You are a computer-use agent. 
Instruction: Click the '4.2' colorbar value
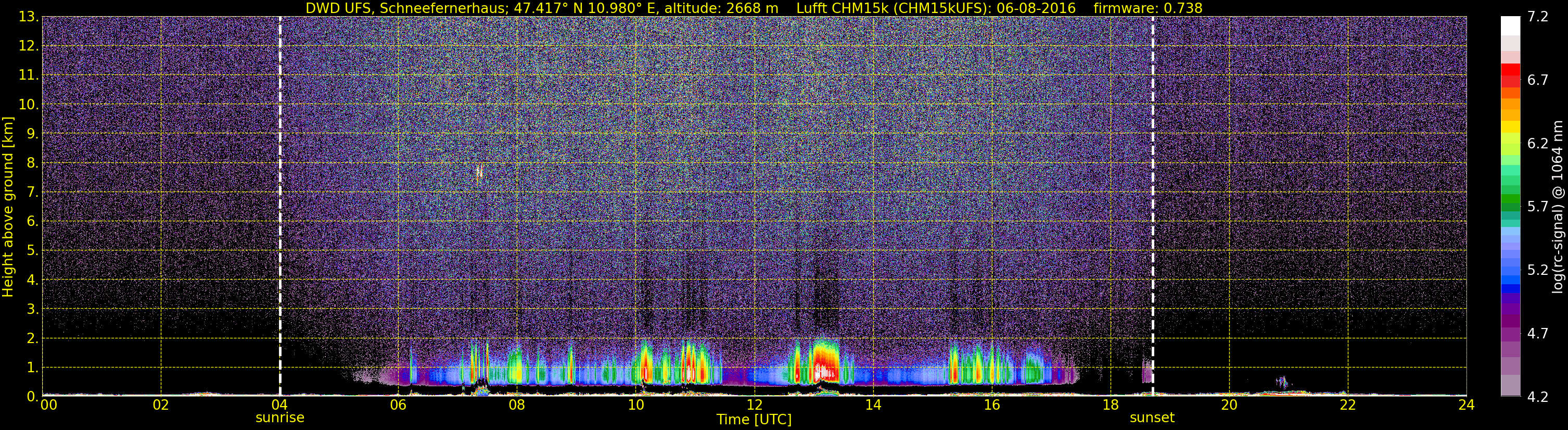(1538, 397)
